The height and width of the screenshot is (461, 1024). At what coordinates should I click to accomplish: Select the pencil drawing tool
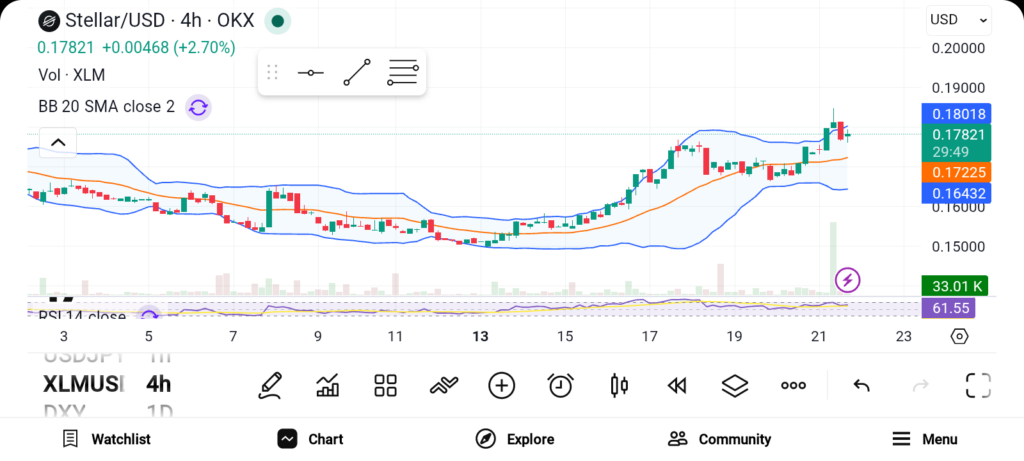click(270, 385)
